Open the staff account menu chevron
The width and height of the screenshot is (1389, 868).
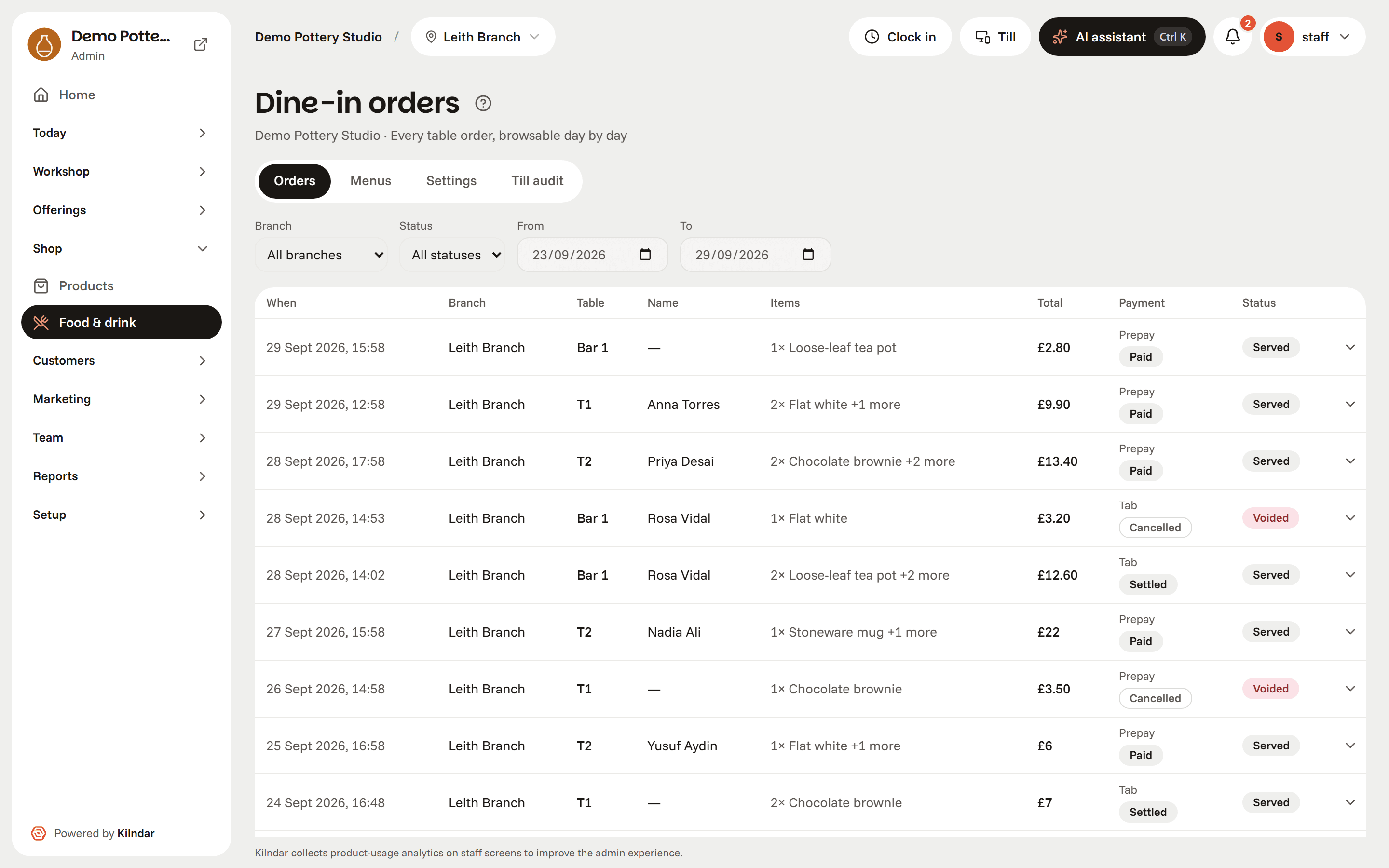click(x=1345, y=37)
